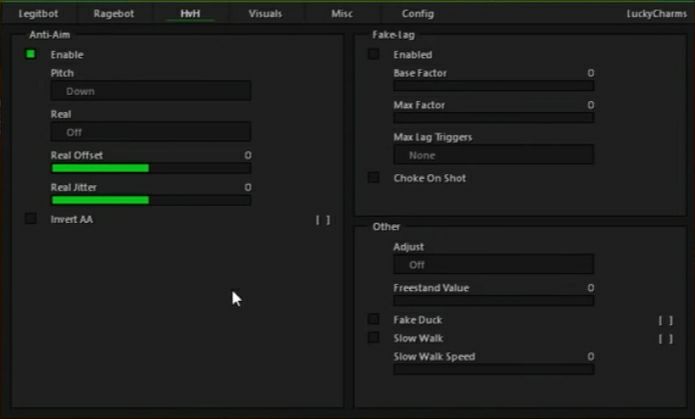
Task: Click the Anti-Aim section label
Action: pos(50,35)
